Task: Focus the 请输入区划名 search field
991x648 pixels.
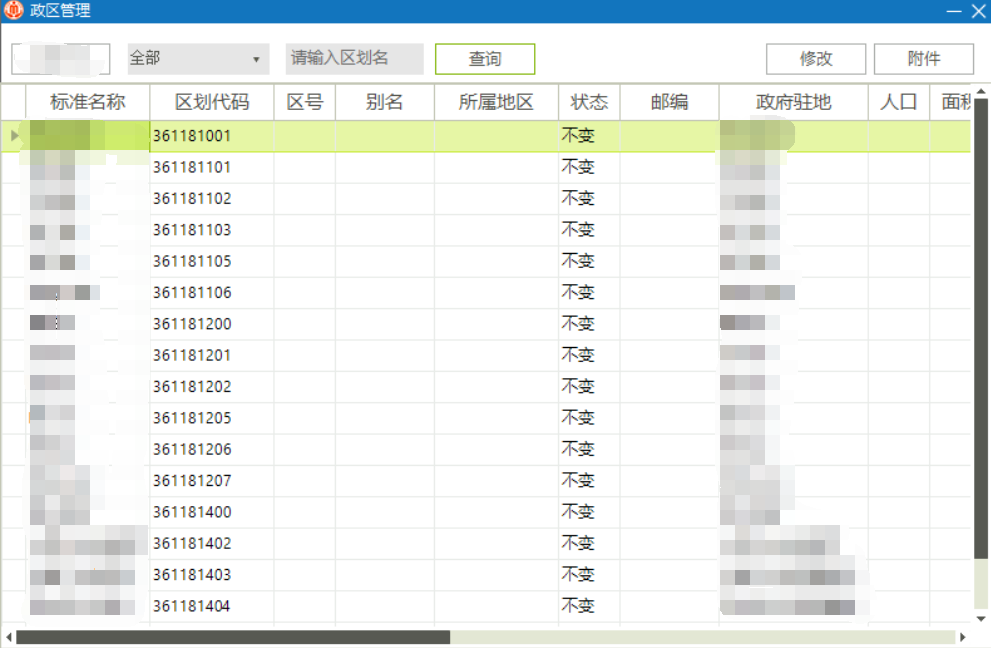Action: tap(354, 59)
